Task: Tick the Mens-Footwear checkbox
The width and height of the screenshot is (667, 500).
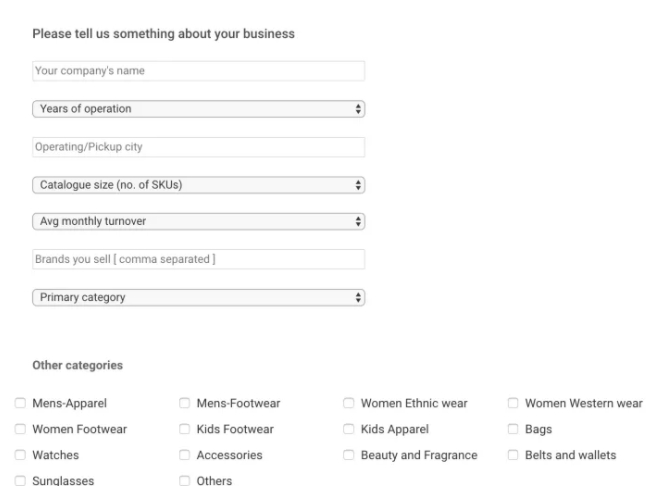Action: click(x=185, y=404)
